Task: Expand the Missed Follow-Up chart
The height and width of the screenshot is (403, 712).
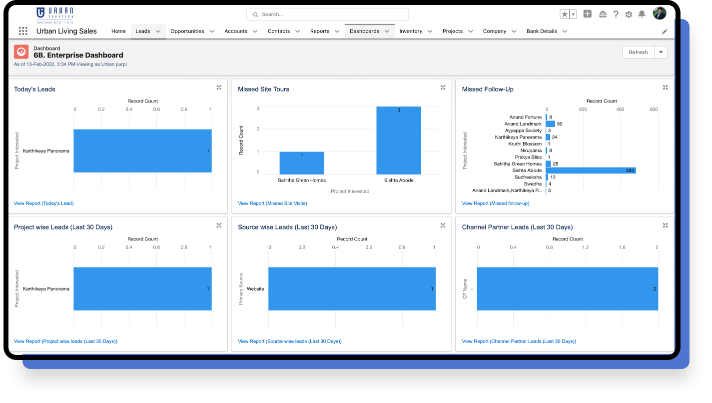Action: (x=665, y=88)
